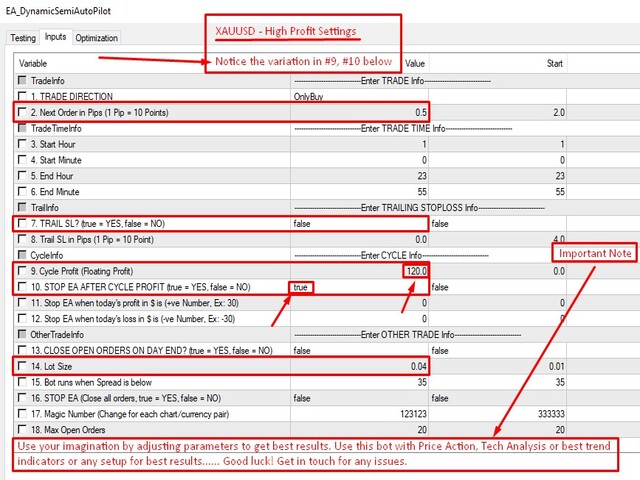Select End Hour Start cell 23

(498, 176)
